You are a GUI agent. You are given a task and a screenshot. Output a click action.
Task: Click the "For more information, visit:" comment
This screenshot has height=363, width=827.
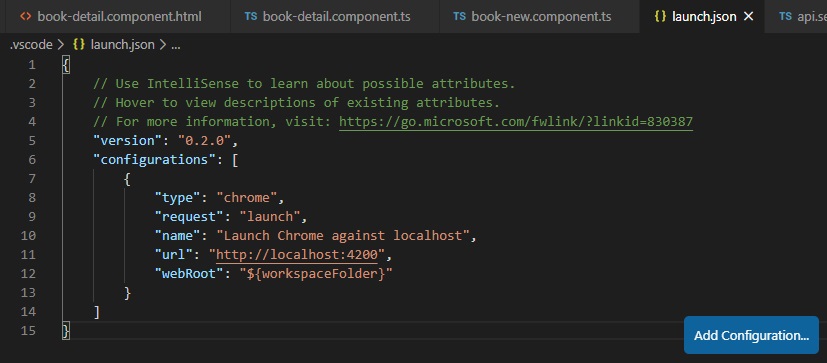coord(212,122)
